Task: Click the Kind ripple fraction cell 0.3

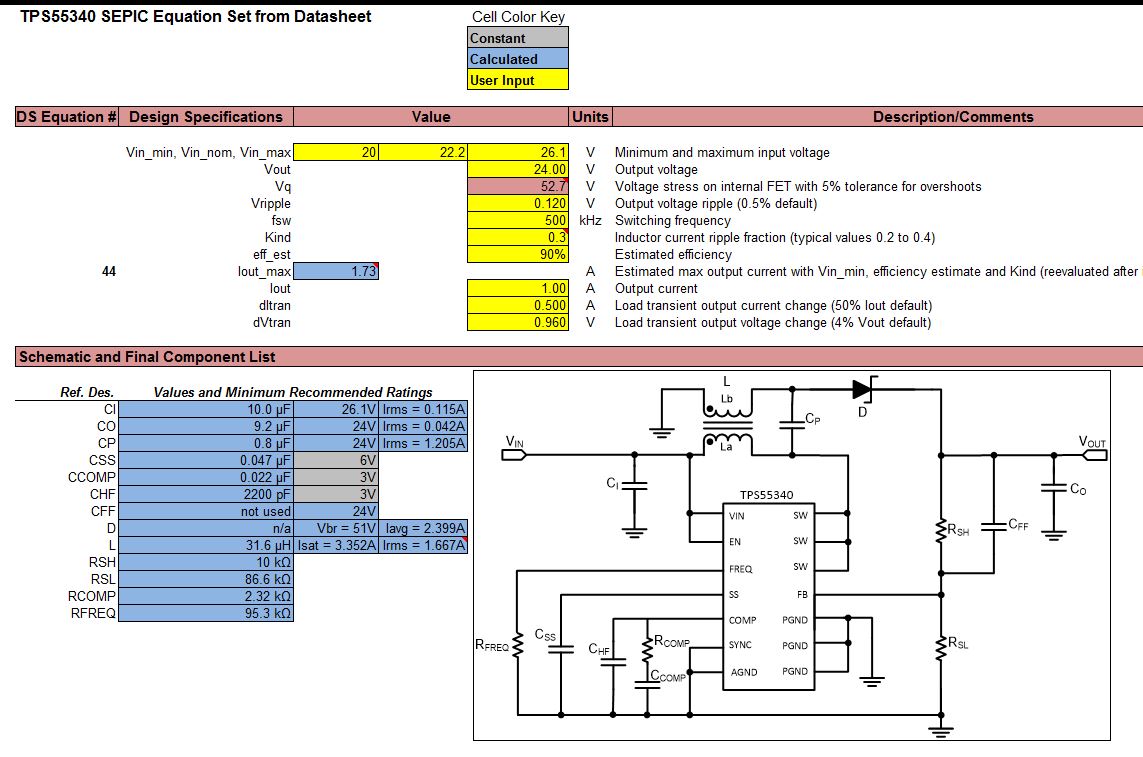Action: (x=518, y=237)
